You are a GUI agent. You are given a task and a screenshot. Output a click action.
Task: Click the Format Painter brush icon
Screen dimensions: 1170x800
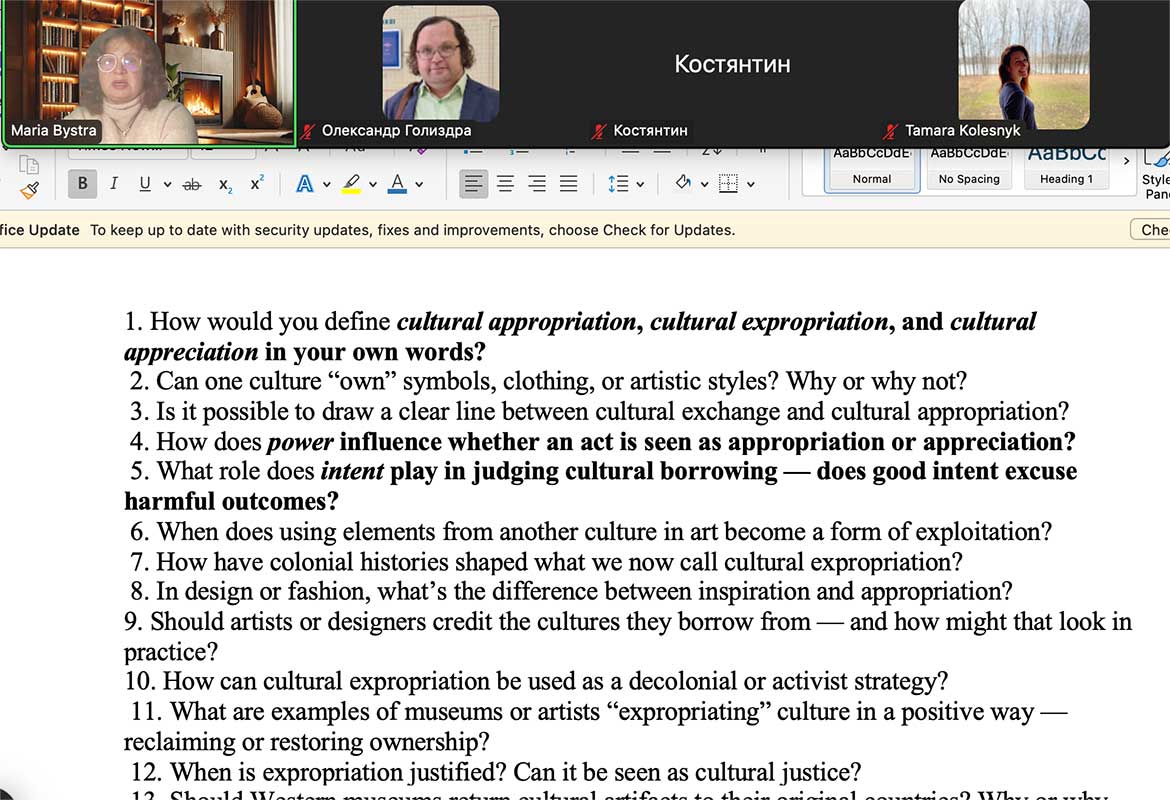29,188
